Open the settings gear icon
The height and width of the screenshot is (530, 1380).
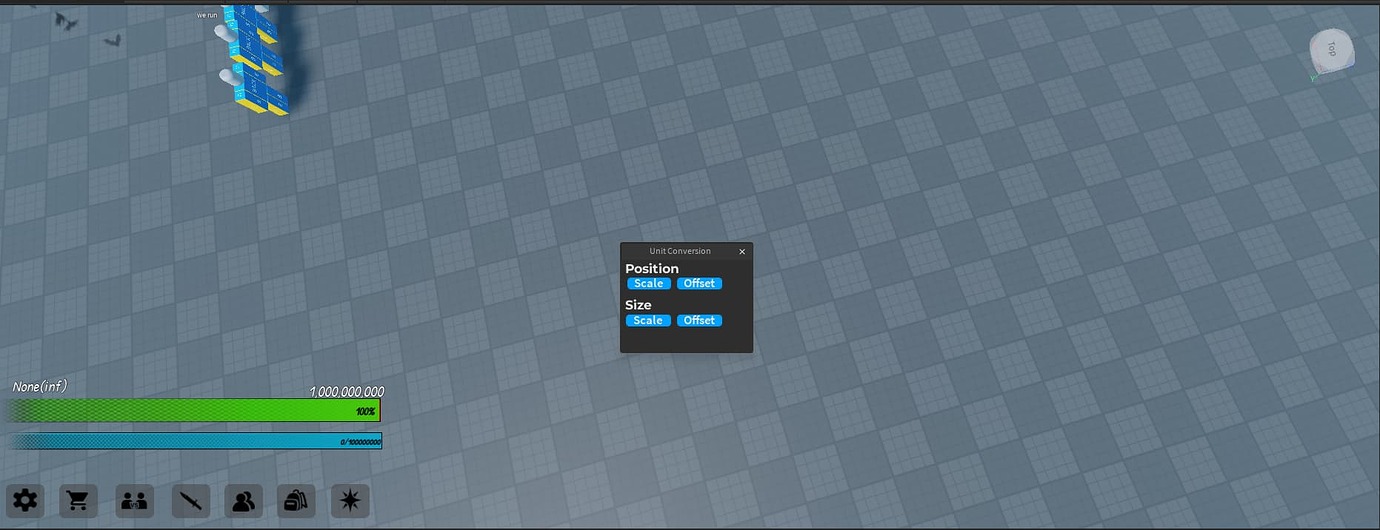point(25,501)
